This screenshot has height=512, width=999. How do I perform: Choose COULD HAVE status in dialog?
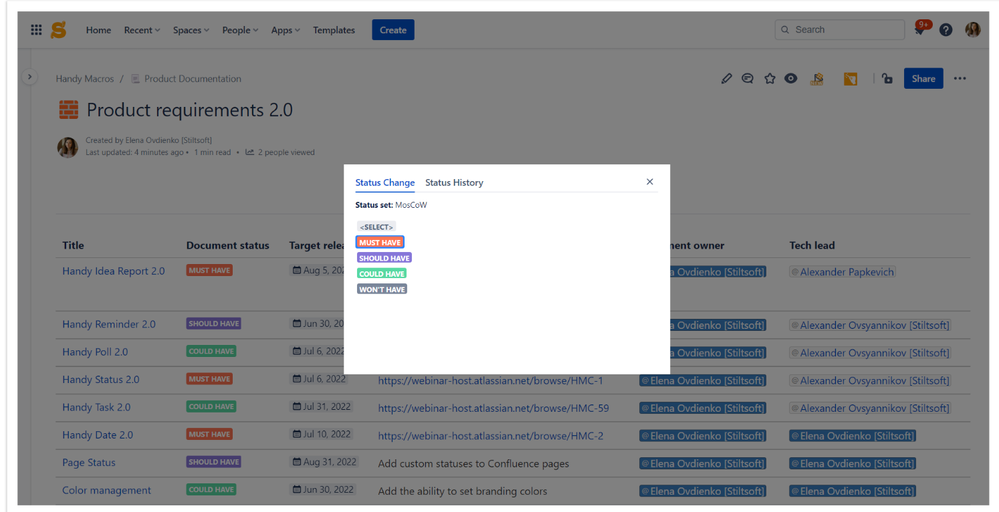(x=382, y=273)
